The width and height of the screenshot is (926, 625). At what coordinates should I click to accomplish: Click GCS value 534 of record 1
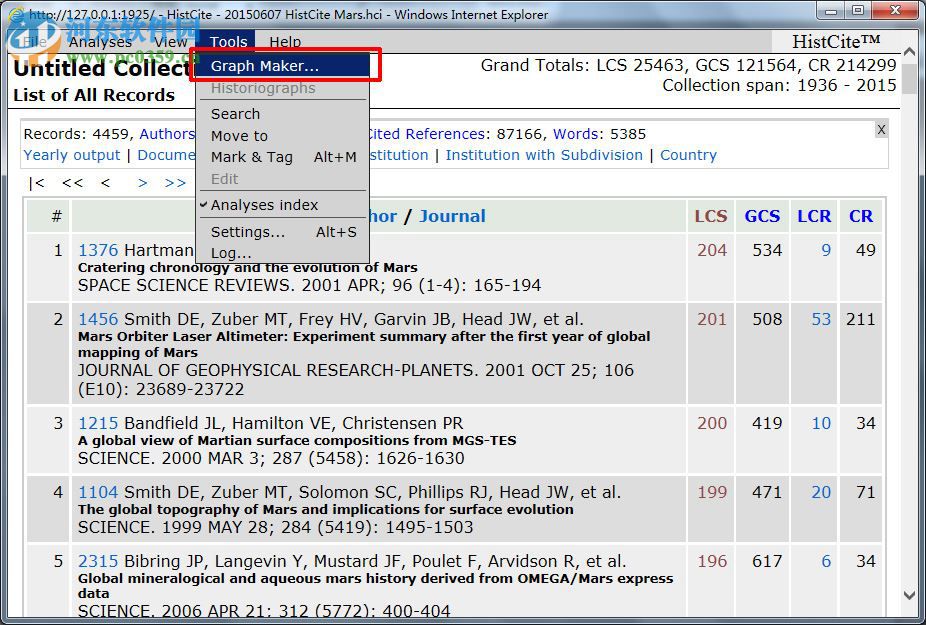767,250
